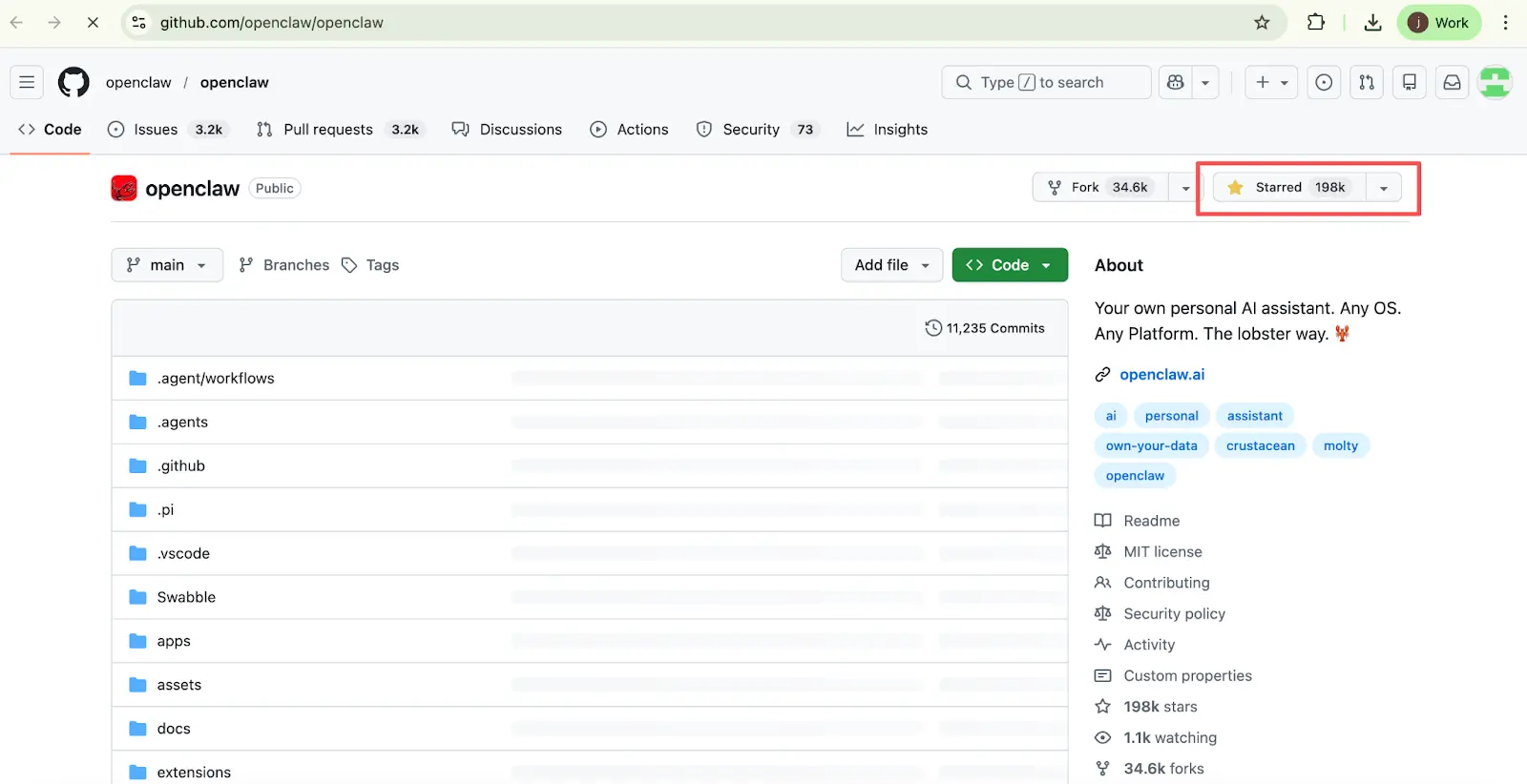This screenshot has width=1527, height=784.
Task: Switch to the Issues tab
Action: pyautogui.click(x=168, y=130)
